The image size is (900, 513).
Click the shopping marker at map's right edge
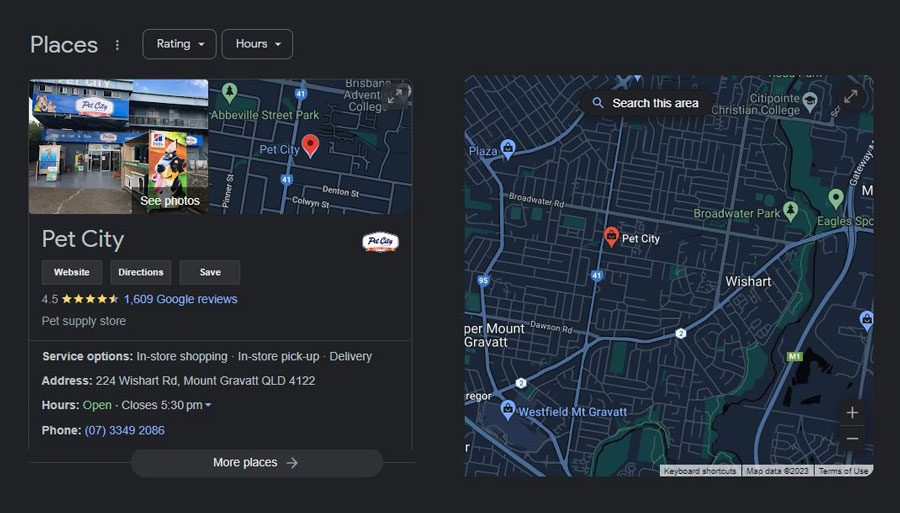coord(866,319)
